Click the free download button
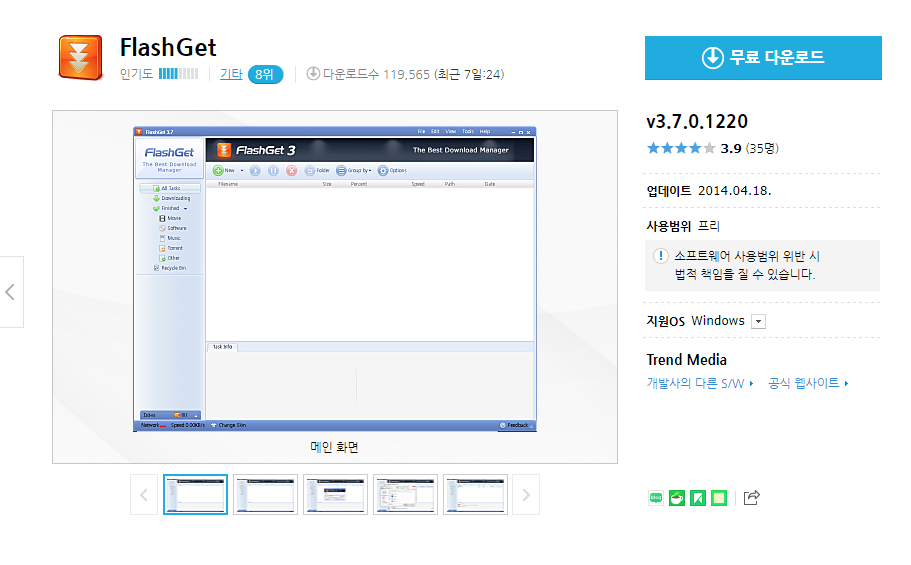911x565 pixels. 763,58
